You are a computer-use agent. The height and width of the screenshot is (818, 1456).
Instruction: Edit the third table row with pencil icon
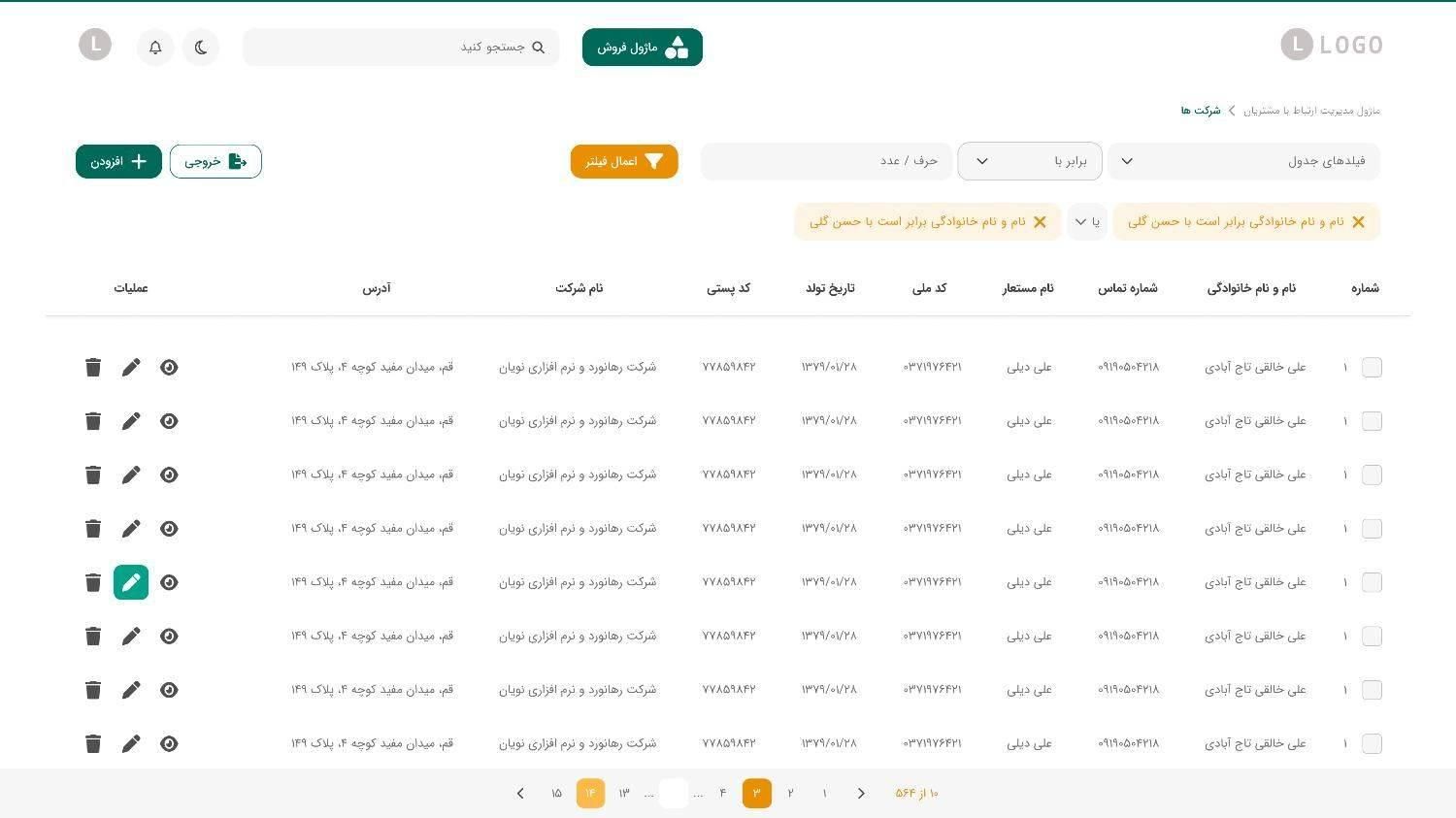click(x=131, y=474)
